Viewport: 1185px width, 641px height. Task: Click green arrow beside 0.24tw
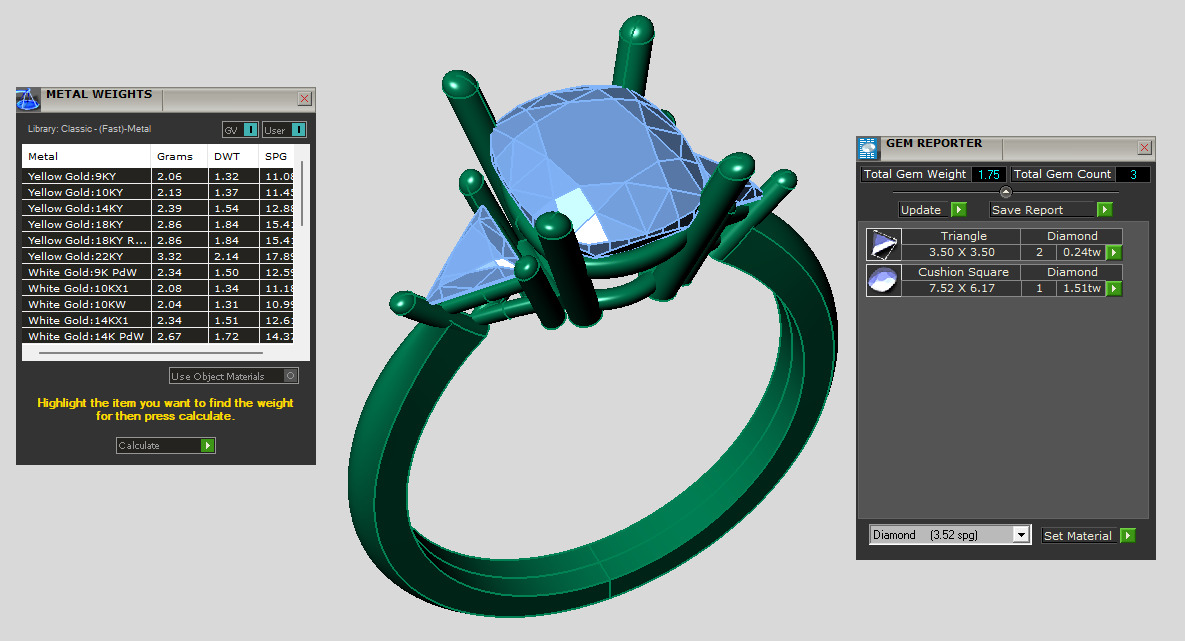[x=1114, y=252]
